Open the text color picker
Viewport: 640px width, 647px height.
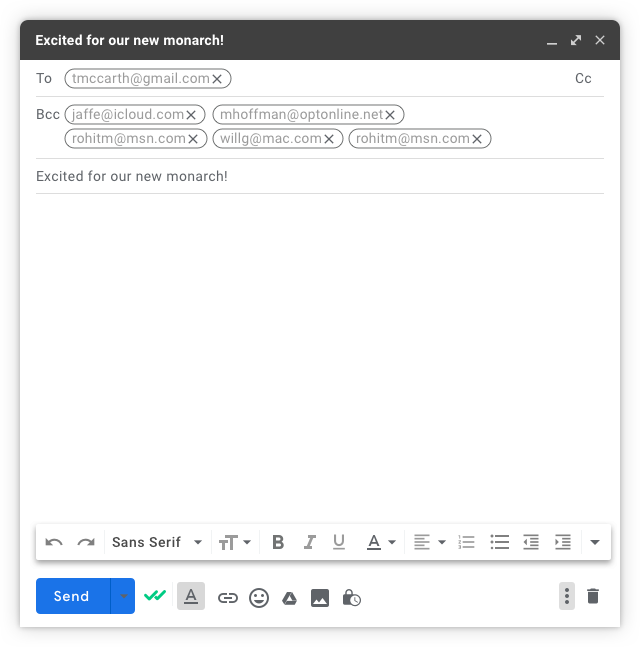(x=381, y=542)
